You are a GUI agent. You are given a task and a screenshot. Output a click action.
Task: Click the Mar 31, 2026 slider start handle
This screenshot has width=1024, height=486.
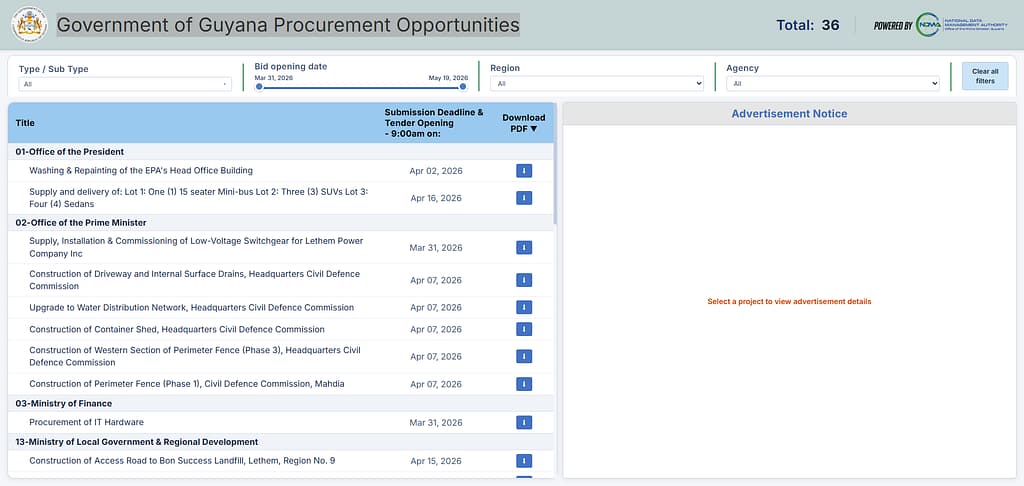pos(259,86)
